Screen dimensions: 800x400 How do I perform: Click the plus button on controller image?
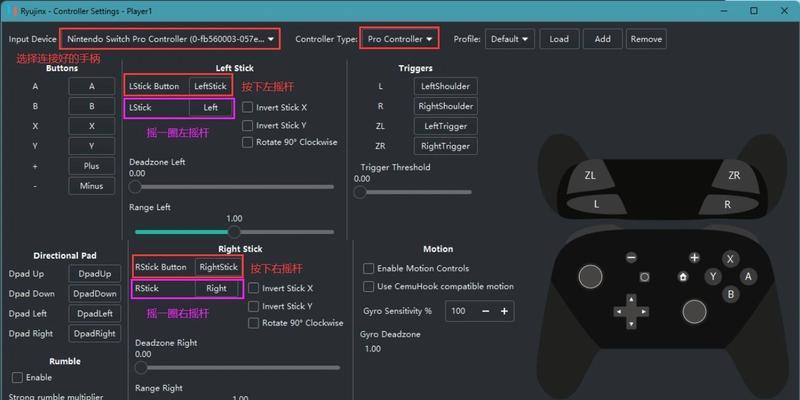tap(694, 258)
